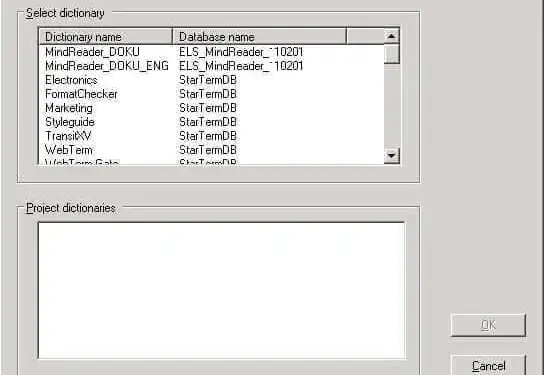The image size is (544, 375).
Task: Click StarTermDB in the WebTerm row
Action: coord(208,150)
